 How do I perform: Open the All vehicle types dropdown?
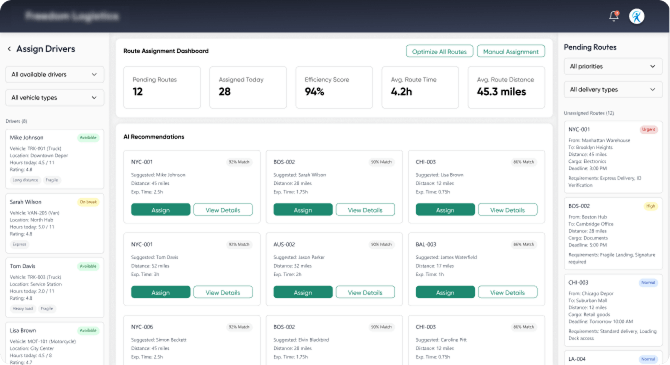coord(55,97)
